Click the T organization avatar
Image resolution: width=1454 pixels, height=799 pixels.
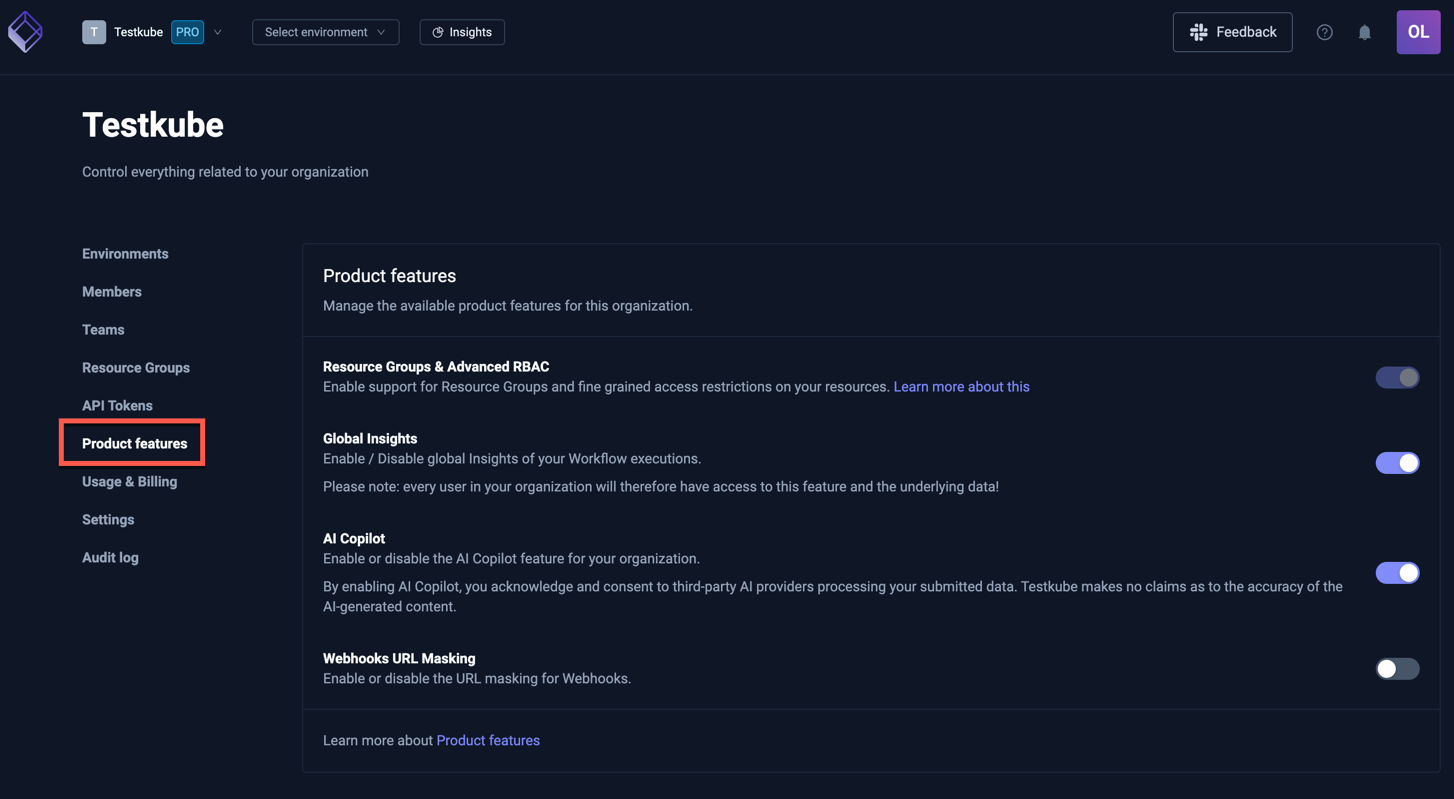click(x=94, y=31)
